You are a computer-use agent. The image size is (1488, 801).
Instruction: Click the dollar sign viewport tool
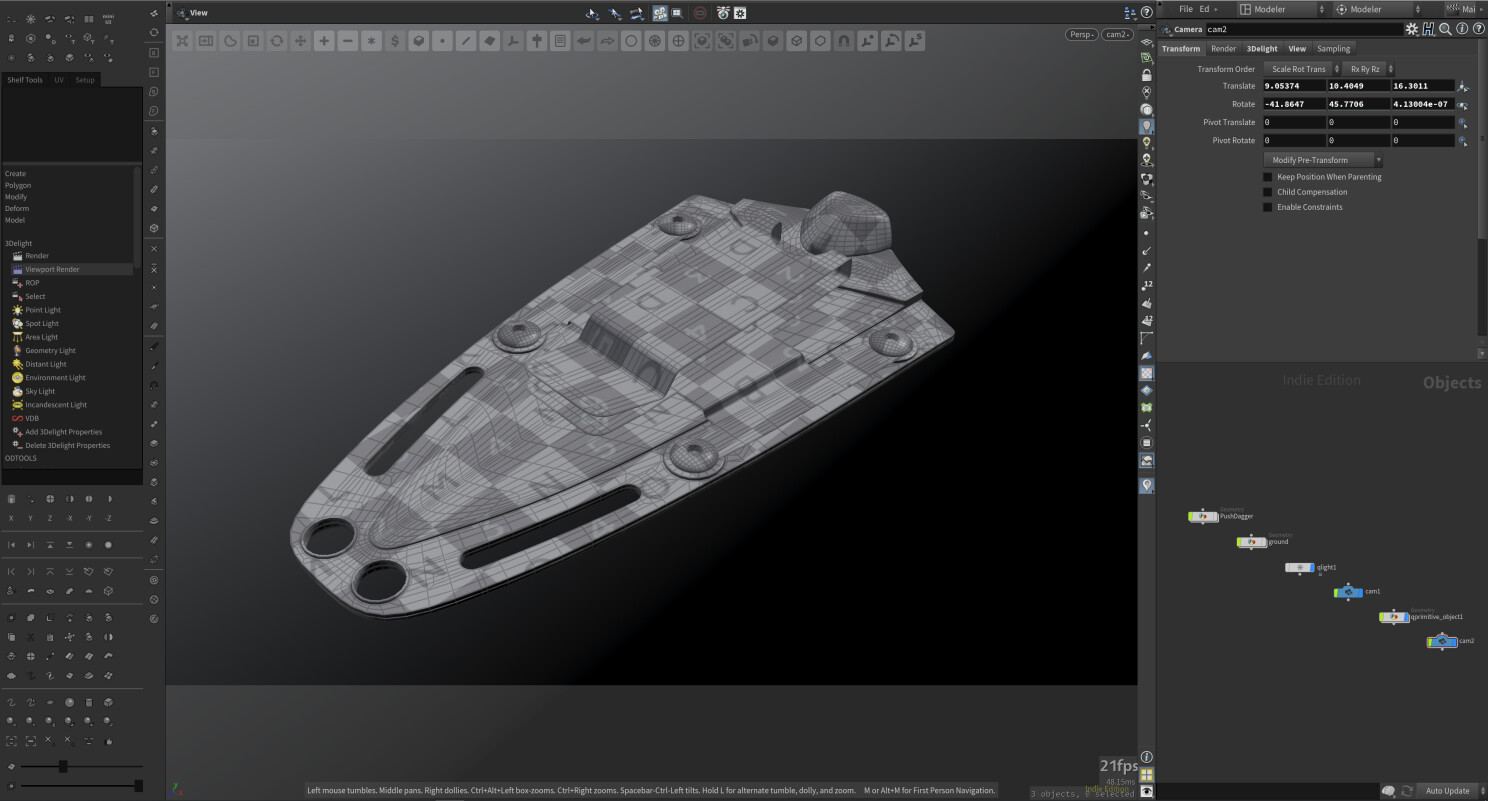395,41
